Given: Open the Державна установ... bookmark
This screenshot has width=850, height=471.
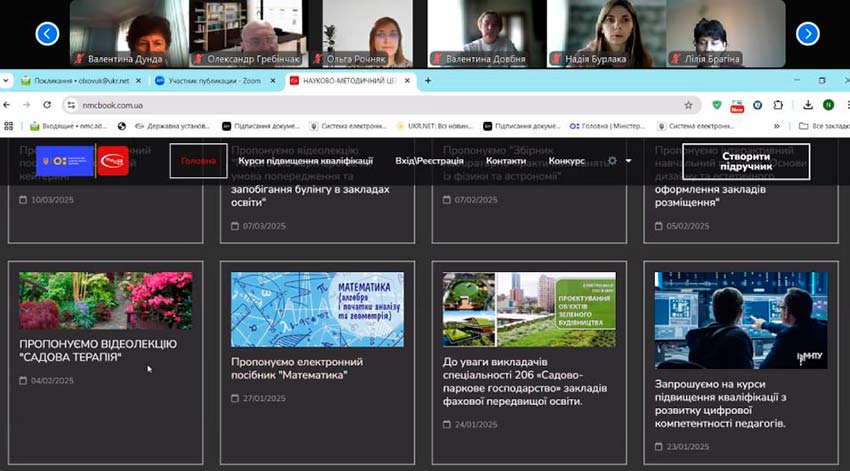Looking at the screenshot, I should (172, 126).
